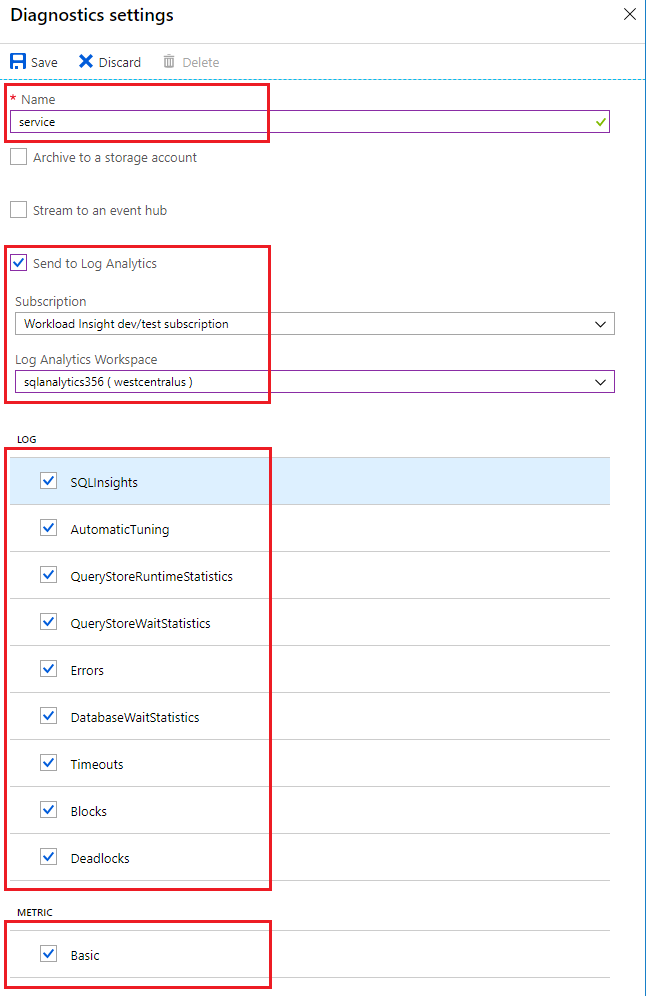646x996 pixels.
Task: Disable Send to Log Analytics
Action: pos(17,262)
